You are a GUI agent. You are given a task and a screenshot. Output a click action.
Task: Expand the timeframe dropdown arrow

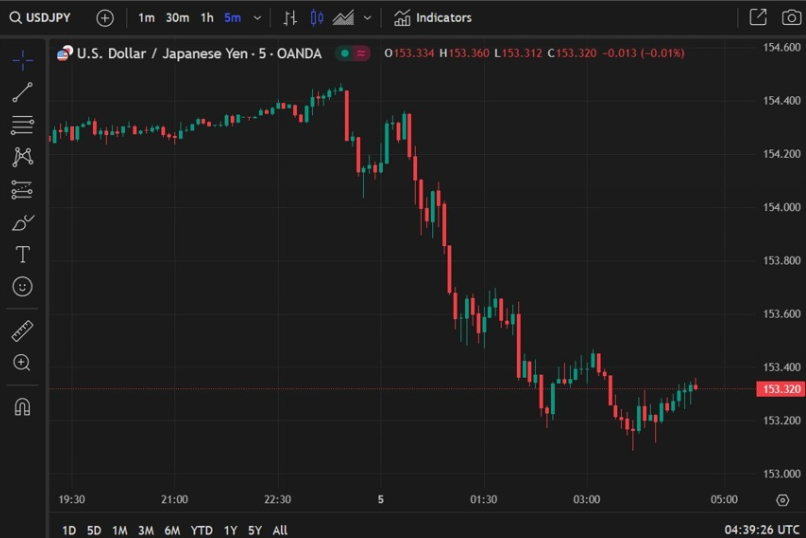[x=257, y=18]
